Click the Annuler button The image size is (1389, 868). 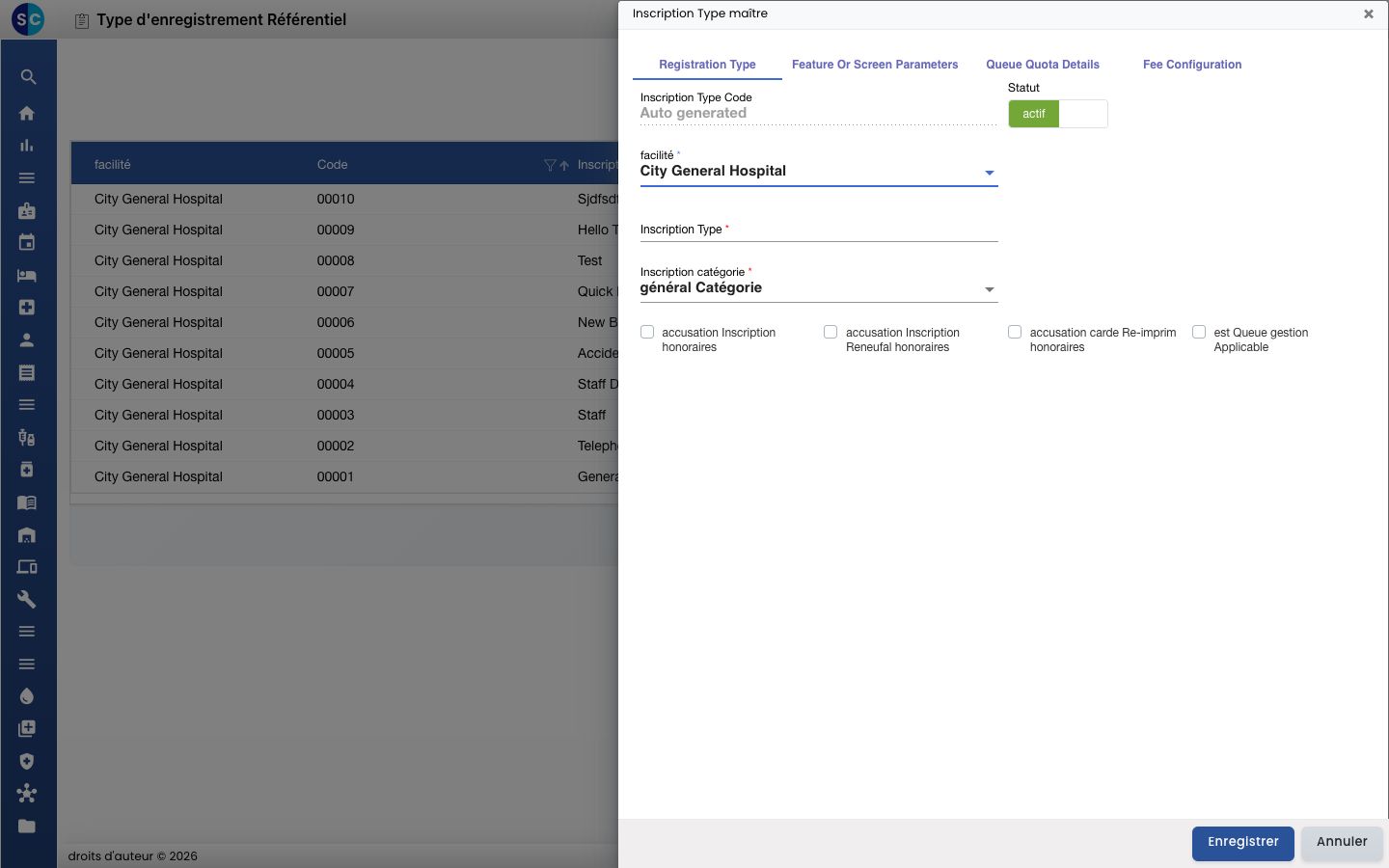[1342, 843]
